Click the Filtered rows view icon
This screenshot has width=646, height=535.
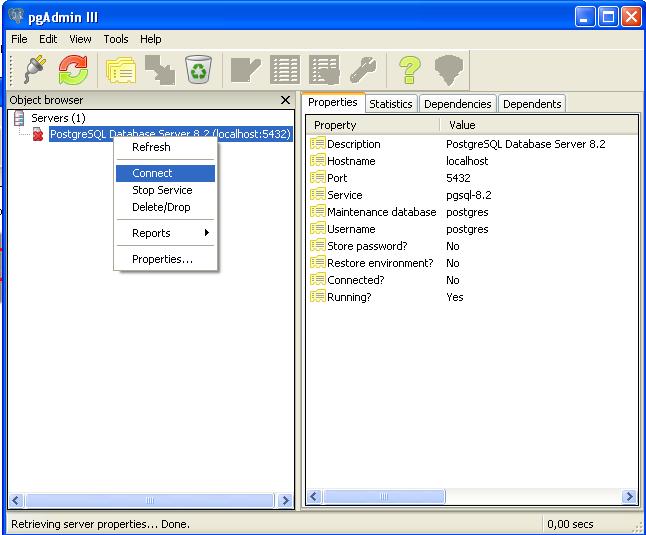click(324, 70)
